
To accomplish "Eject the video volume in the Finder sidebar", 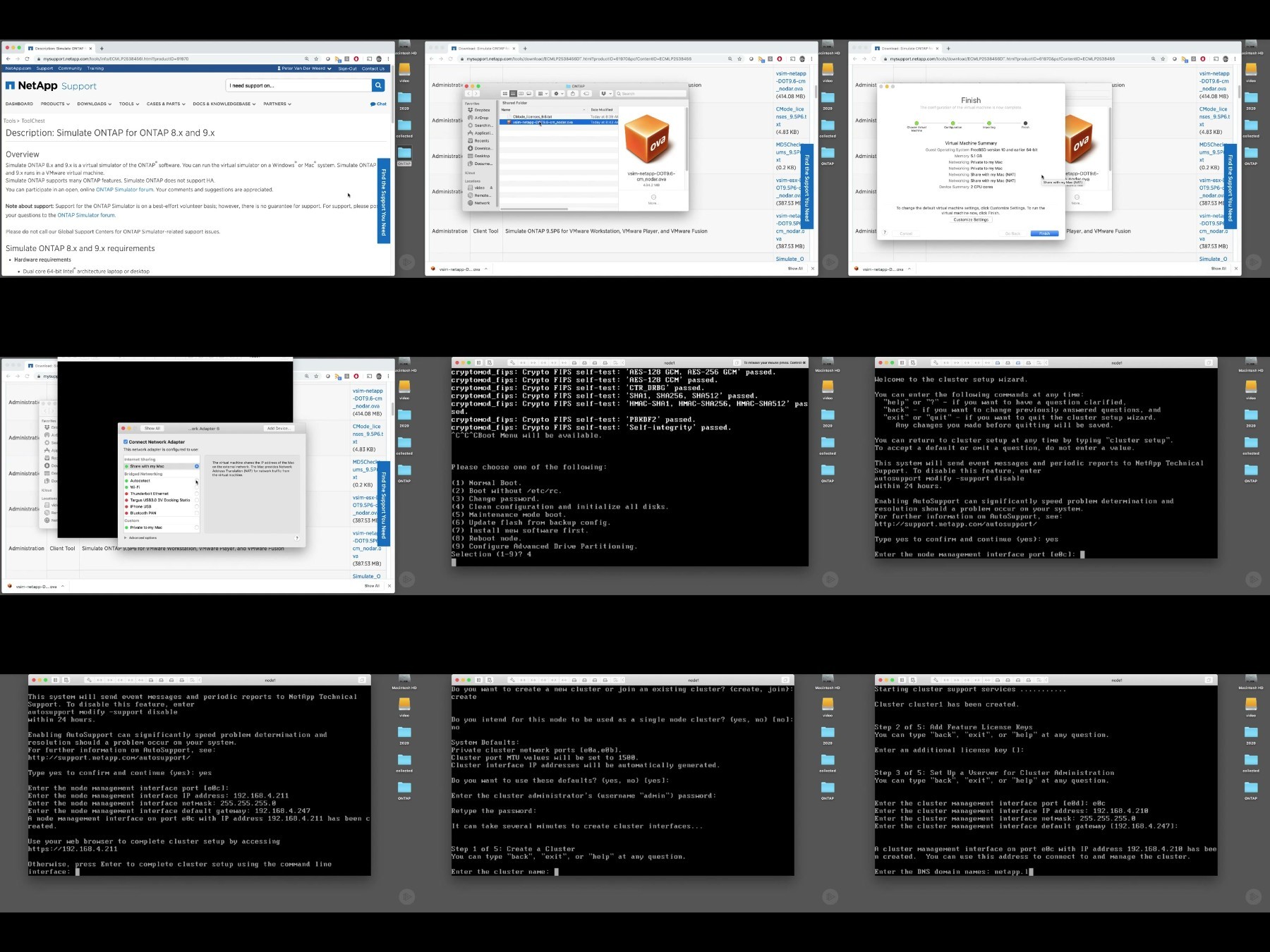I will [491, 188].
